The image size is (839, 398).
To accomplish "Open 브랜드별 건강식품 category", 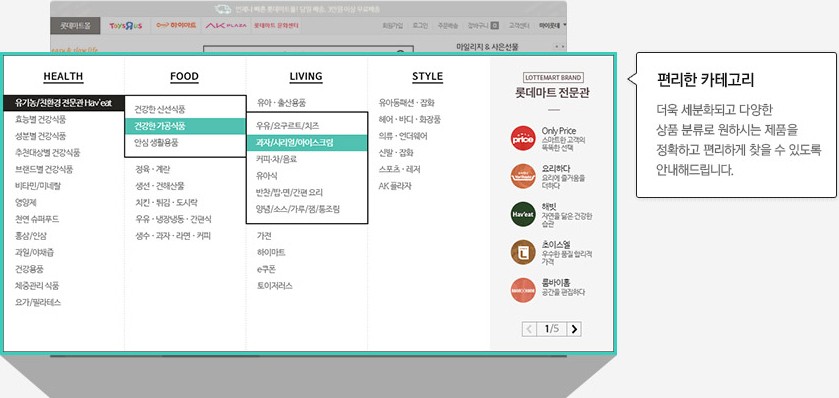I will (44, 169).
